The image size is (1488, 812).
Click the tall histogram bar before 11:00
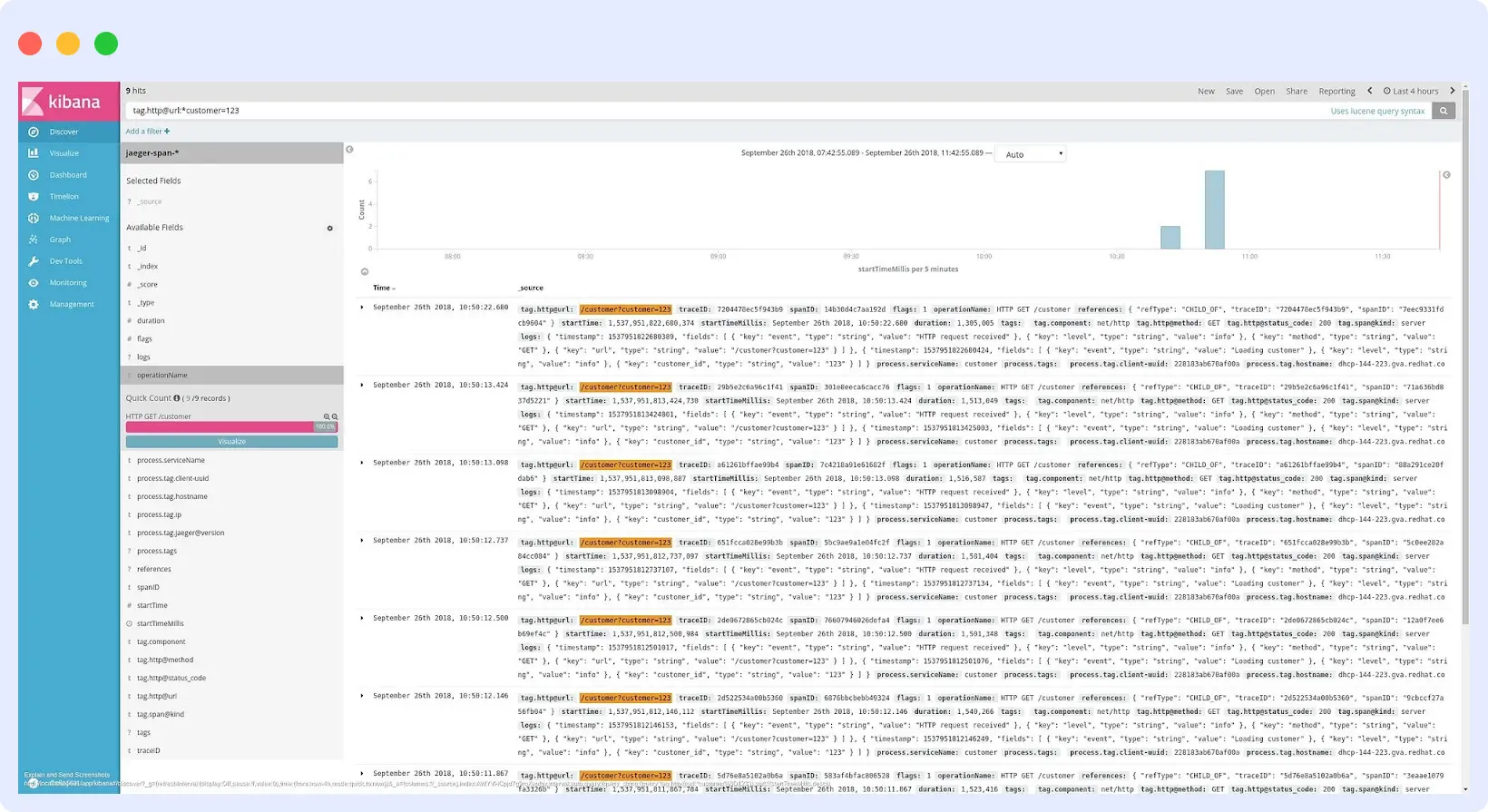[x=1214, y=210]
